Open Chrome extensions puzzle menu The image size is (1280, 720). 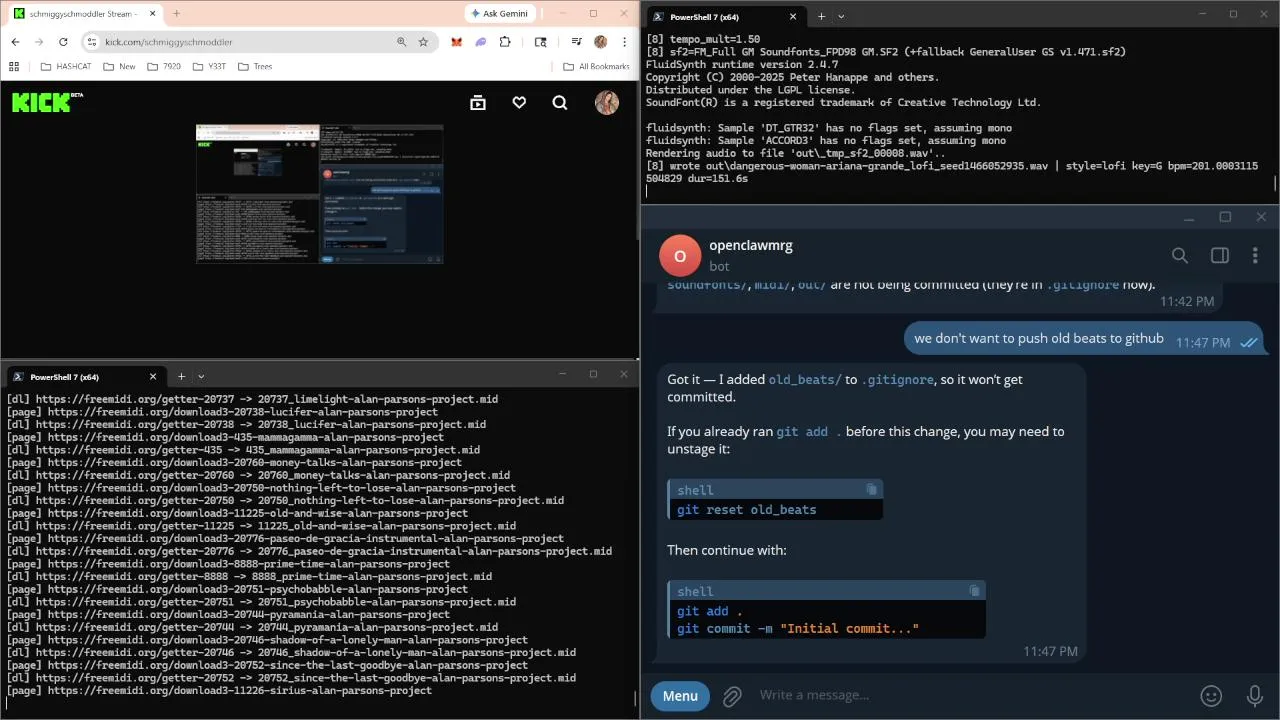click(505, 42)
